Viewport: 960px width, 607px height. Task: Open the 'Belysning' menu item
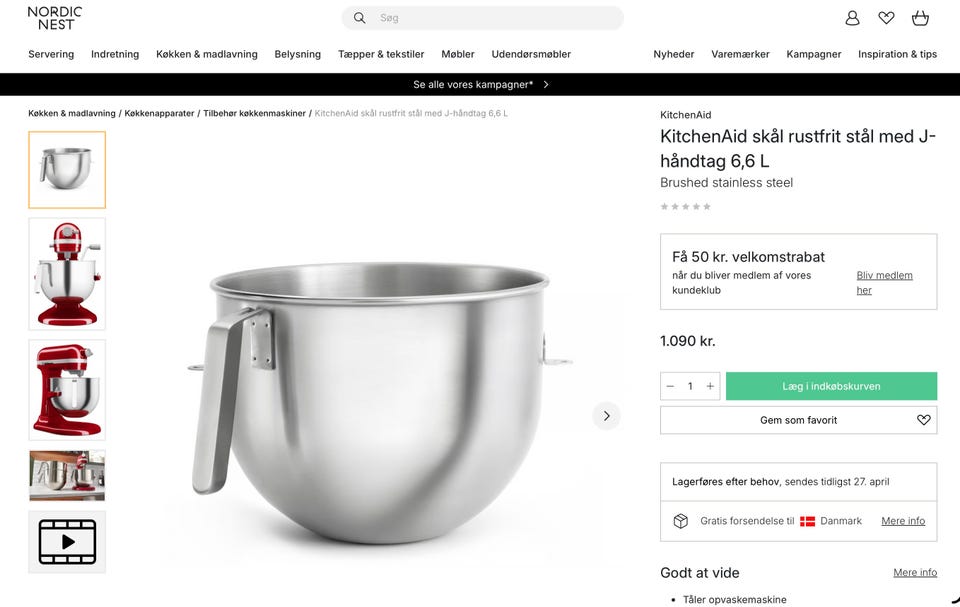coord(298,54)
